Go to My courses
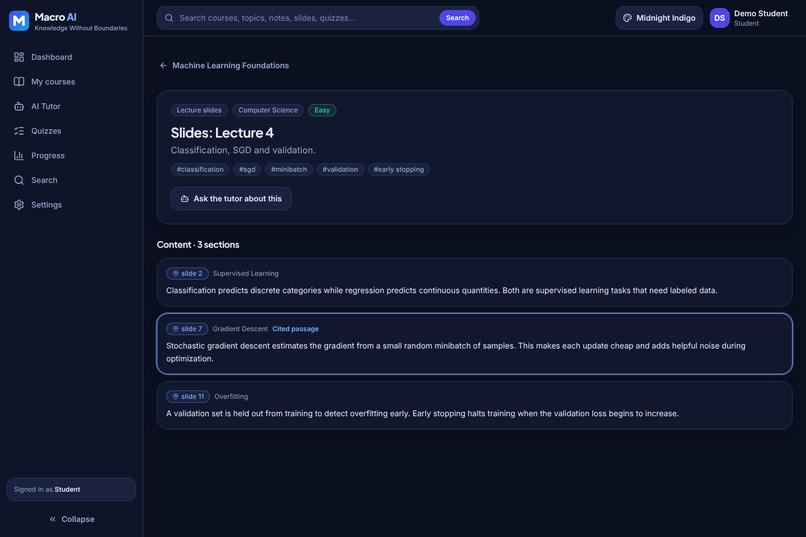 [71, 82]
